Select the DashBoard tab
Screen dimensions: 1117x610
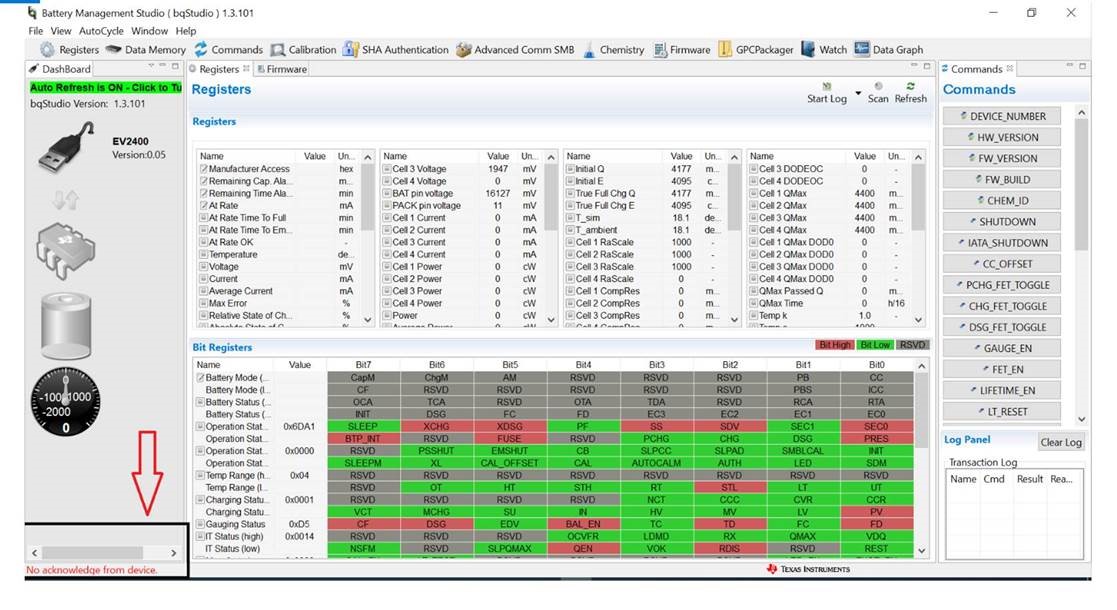click(60, 69)
